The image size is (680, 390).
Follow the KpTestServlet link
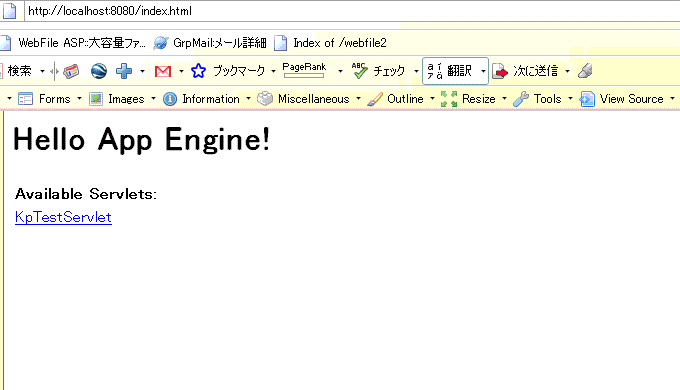pyautogui.click(x=63, y=217)
